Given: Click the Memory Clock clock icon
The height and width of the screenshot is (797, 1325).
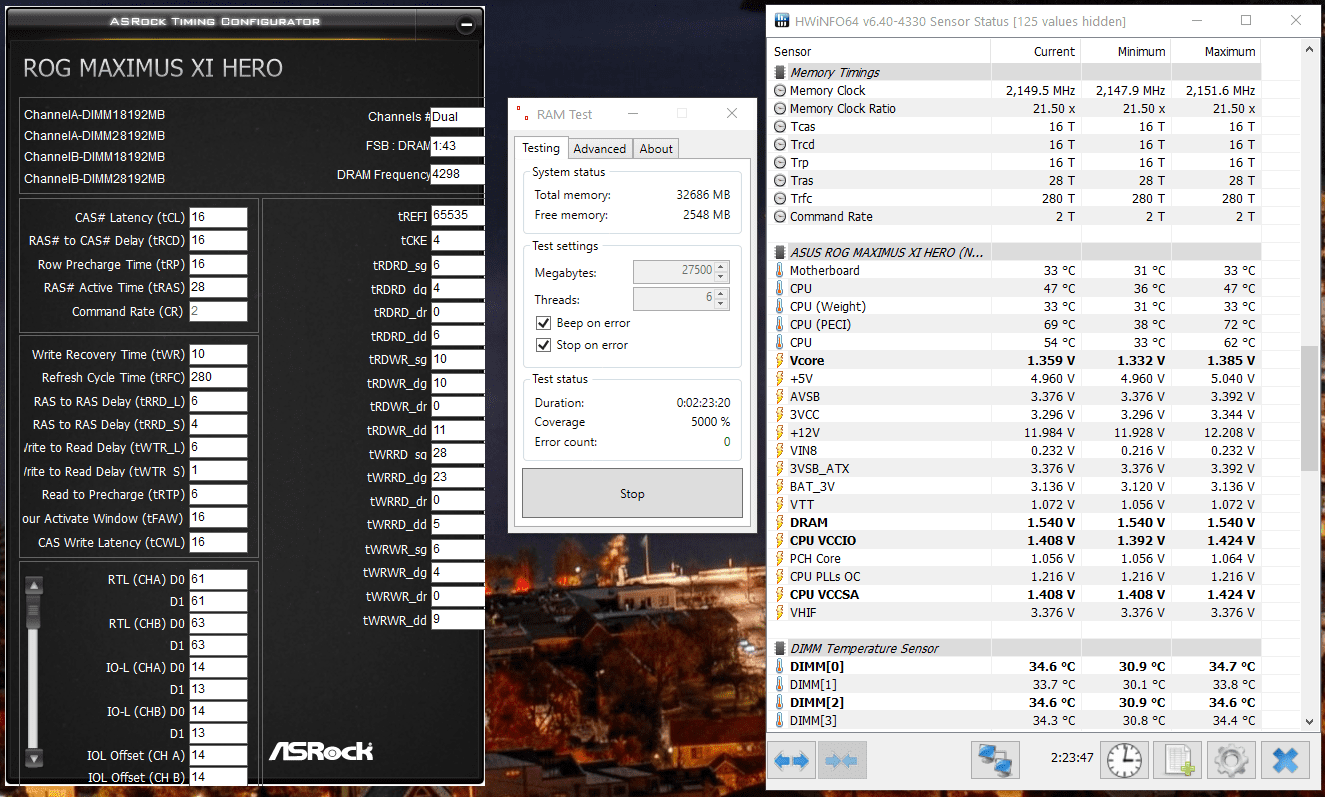Looking at the screenshot, I should pyautogui.click(x=780, y=90).
